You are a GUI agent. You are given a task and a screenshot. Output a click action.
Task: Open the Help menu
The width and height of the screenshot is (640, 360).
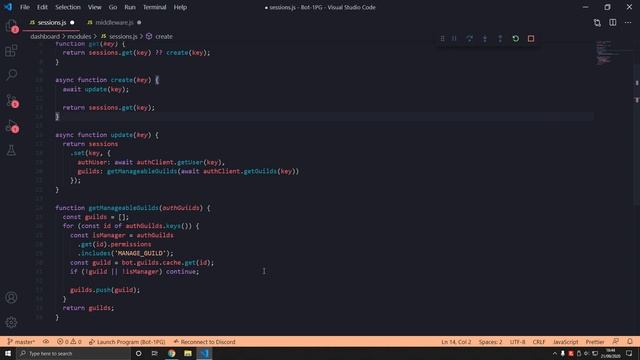point(180,7)
